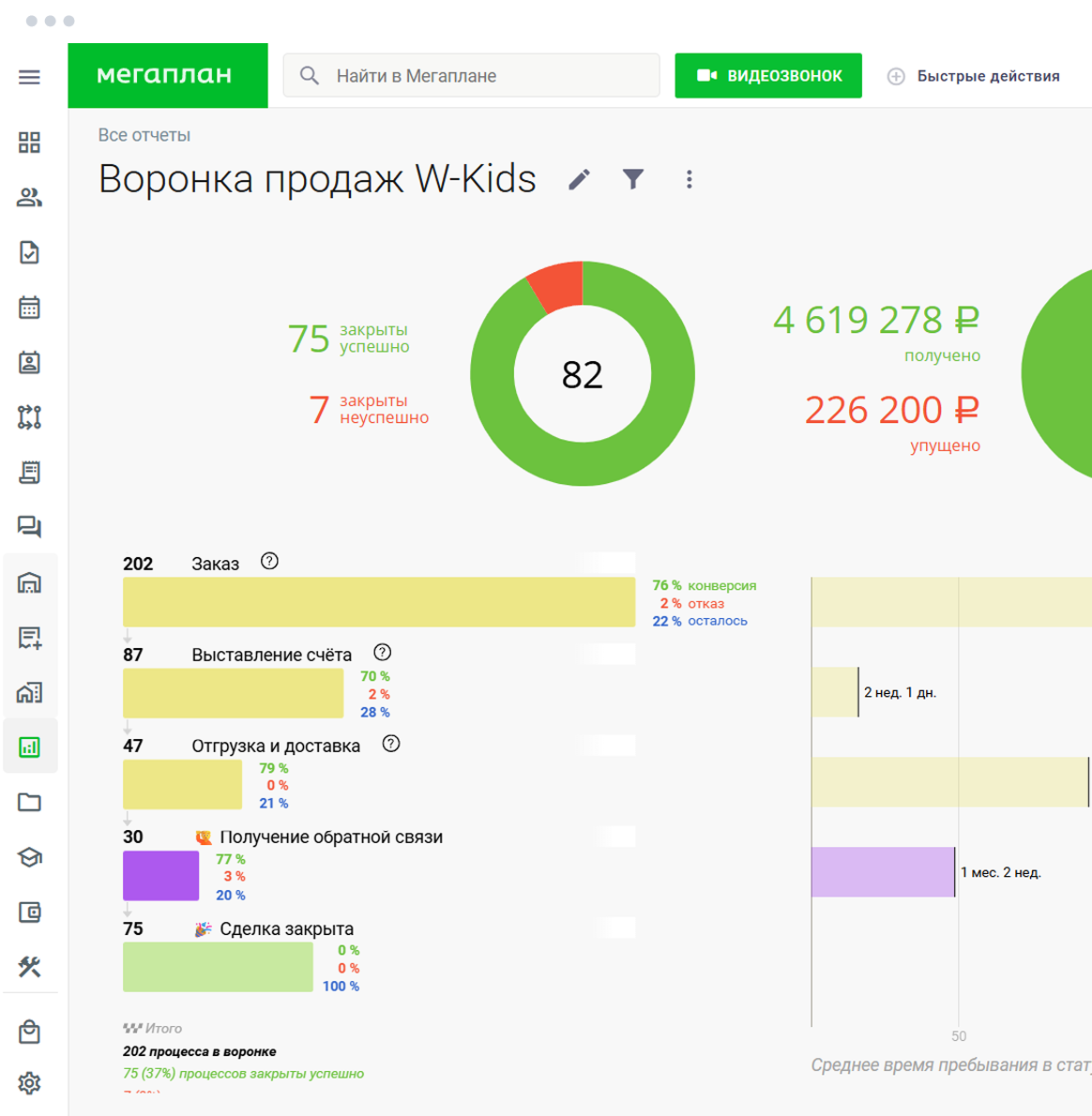Screen dimensions: 1092x1116
Task: Open the house with building sidebar icon
Action: (29, 692)
